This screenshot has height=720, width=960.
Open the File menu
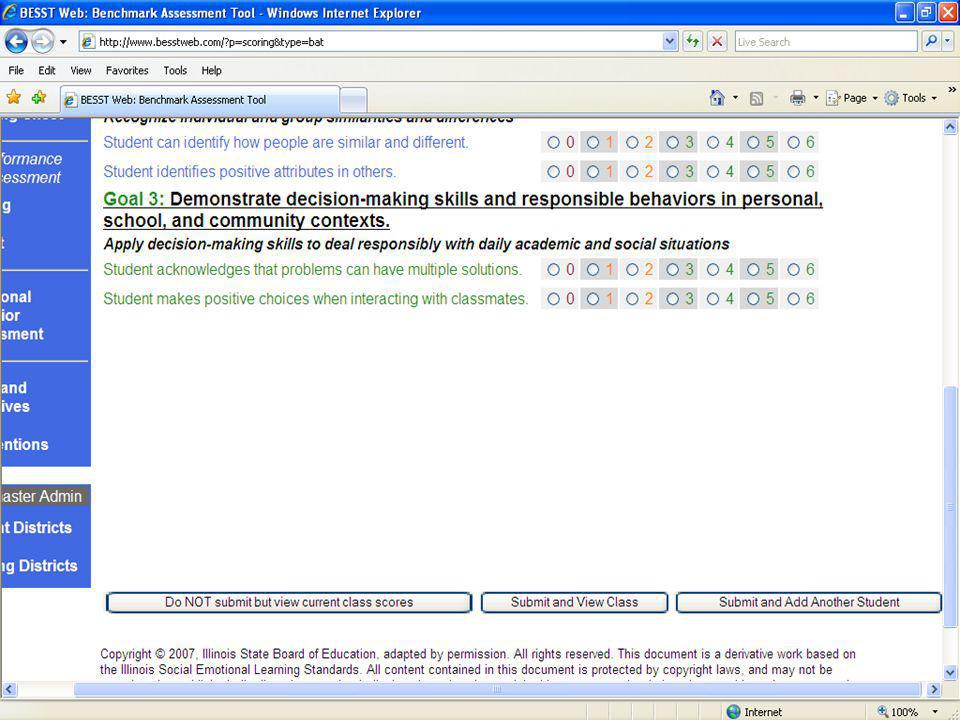16,70
